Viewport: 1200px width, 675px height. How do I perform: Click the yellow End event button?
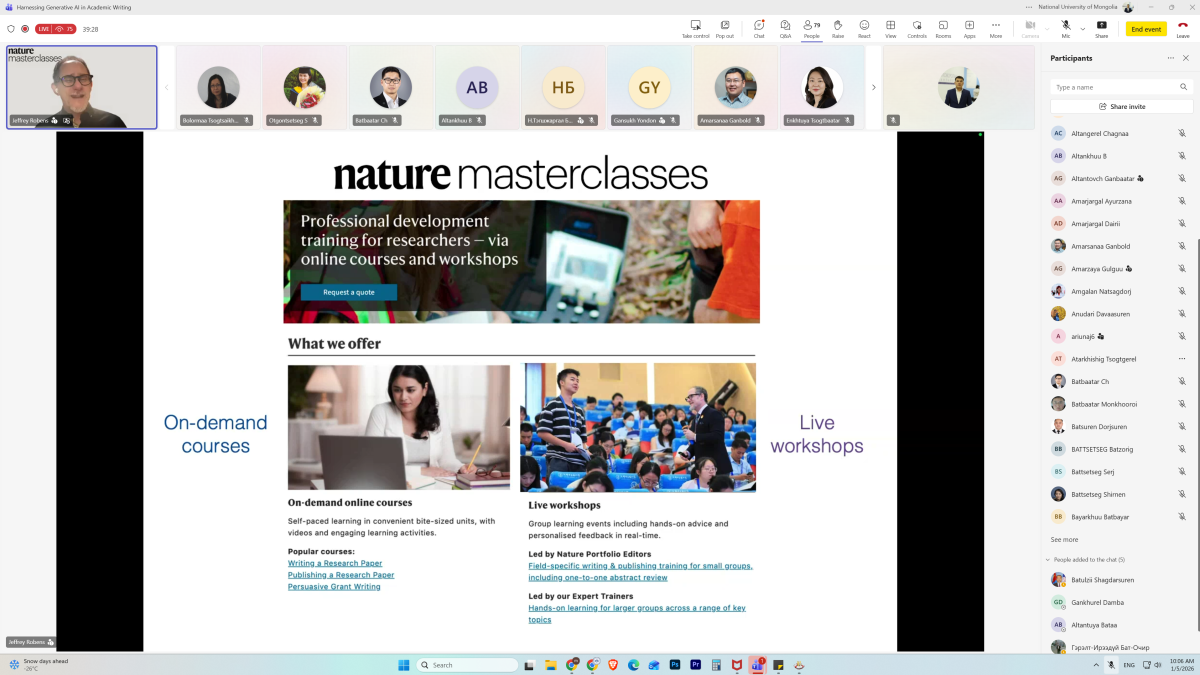[x=1146, y=29]
